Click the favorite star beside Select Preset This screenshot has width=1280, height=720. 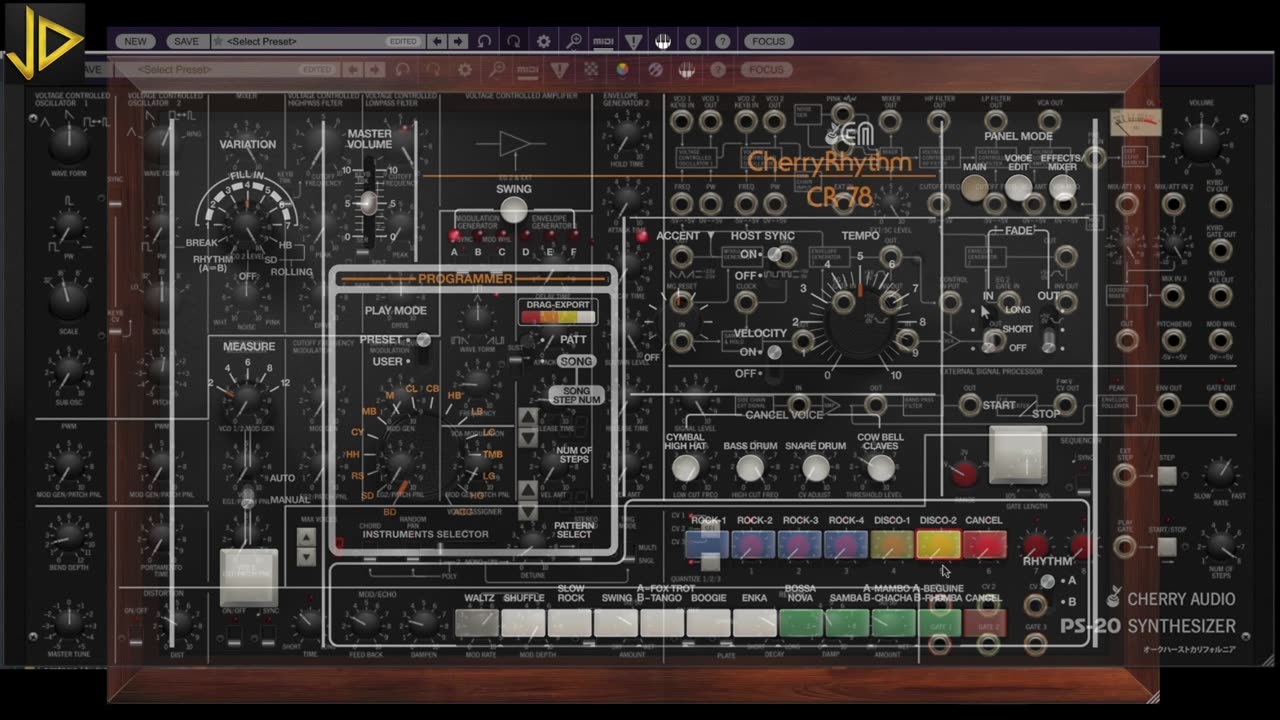(217, 41)
